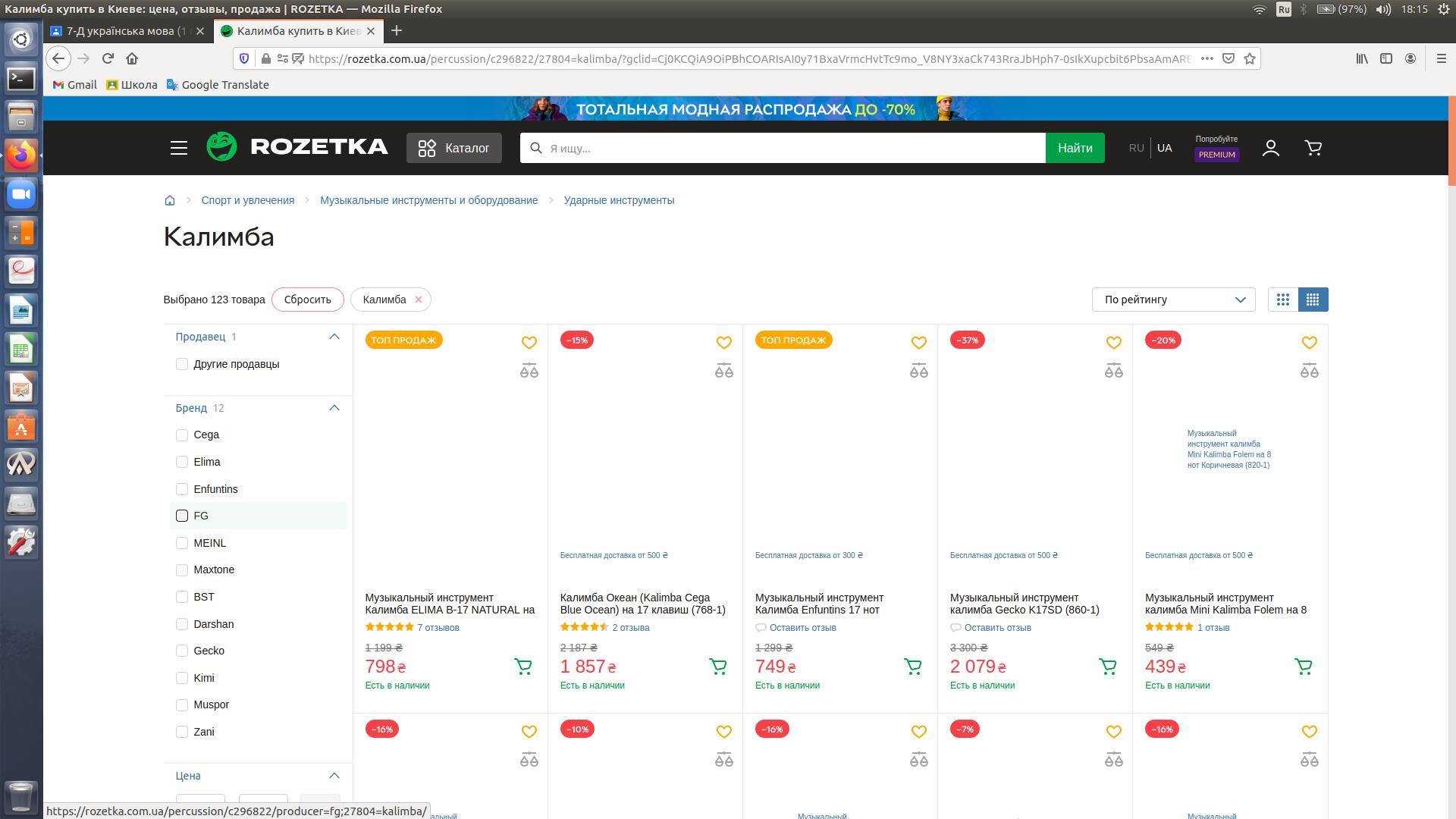Switch to large tile grid view
Screen dimensions: 1456x819
tap(1283, 300)
